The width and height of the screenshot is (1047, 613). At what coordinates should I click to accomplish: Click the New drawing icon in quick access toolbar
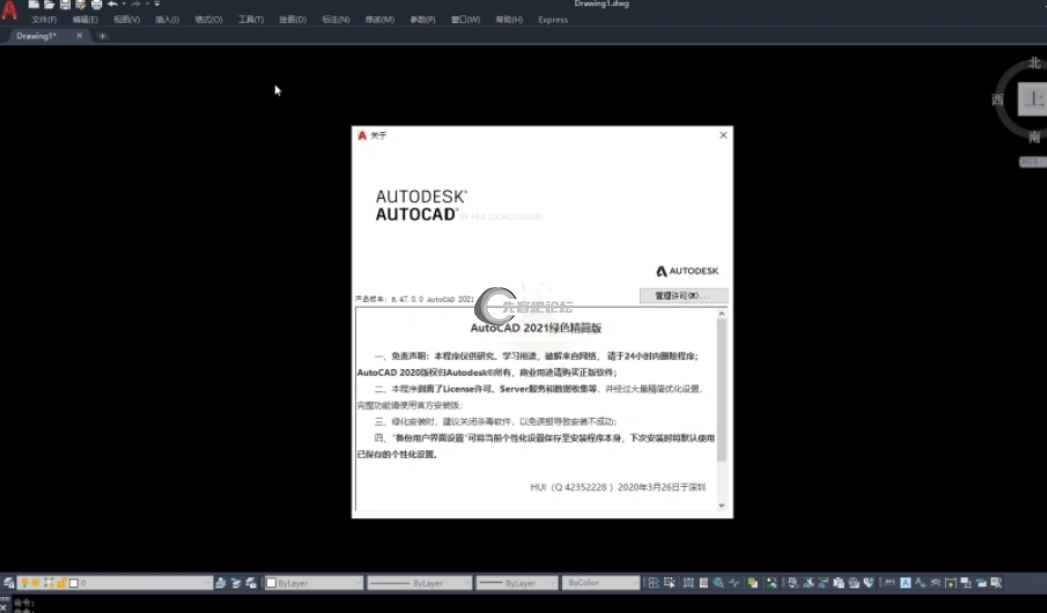click(34, 5)
